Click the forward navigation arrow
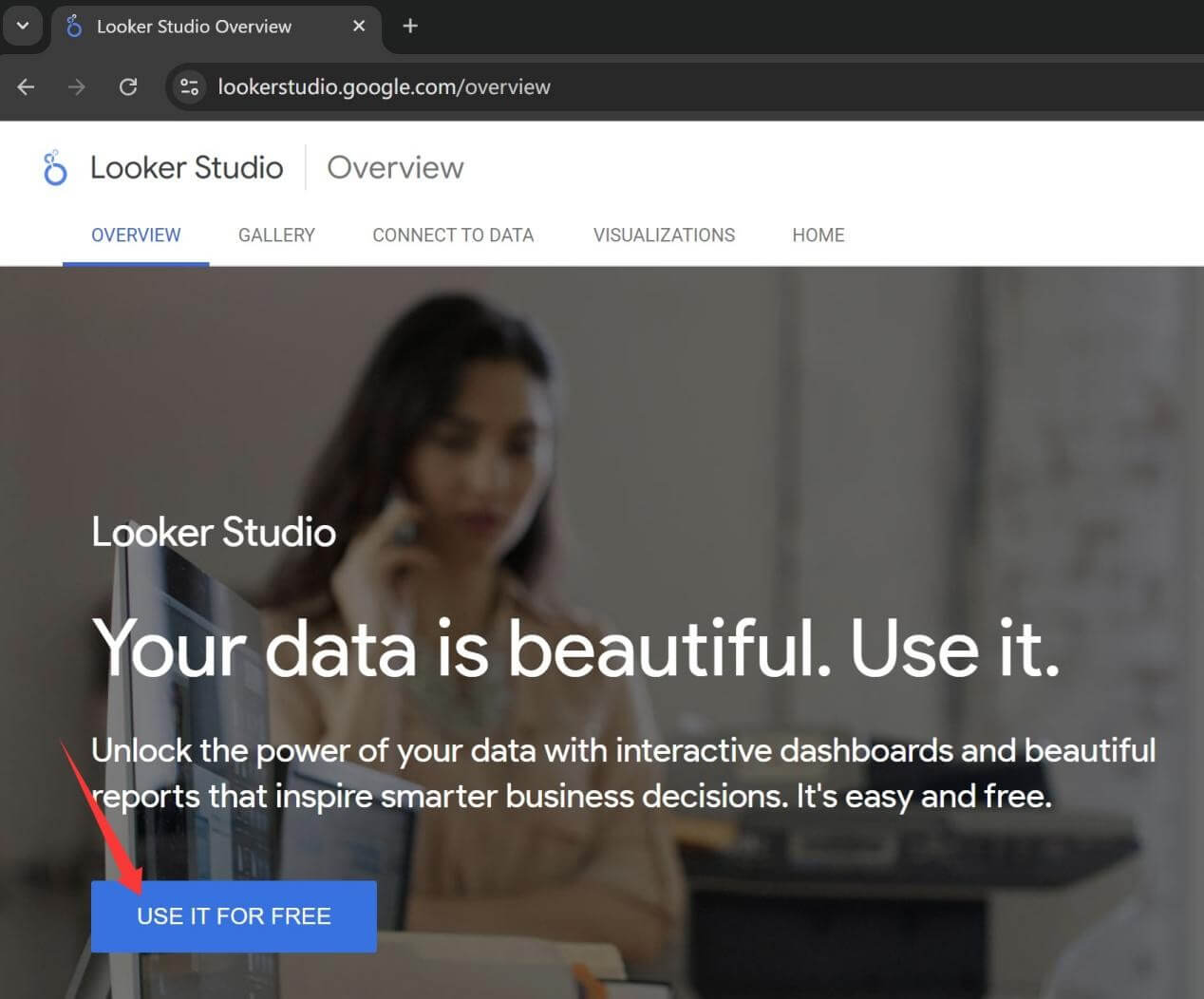Viewport: 1204px width, 999px height. [77, 87]
